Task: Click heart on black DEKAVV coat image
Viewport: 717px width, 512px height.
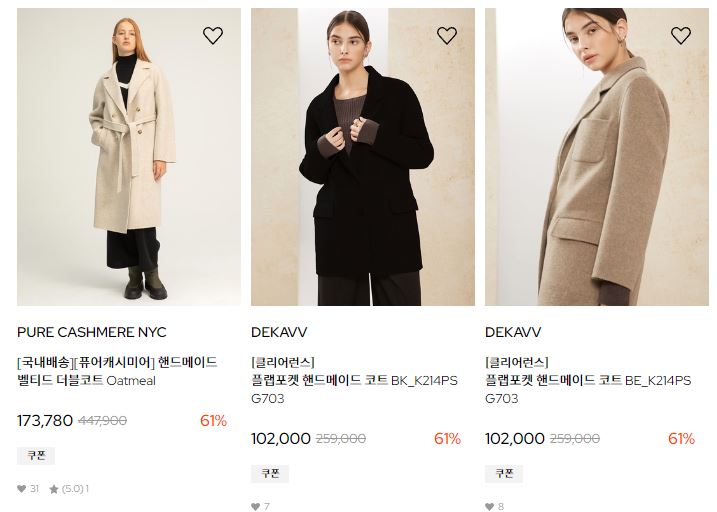Action: coord(447,35)
